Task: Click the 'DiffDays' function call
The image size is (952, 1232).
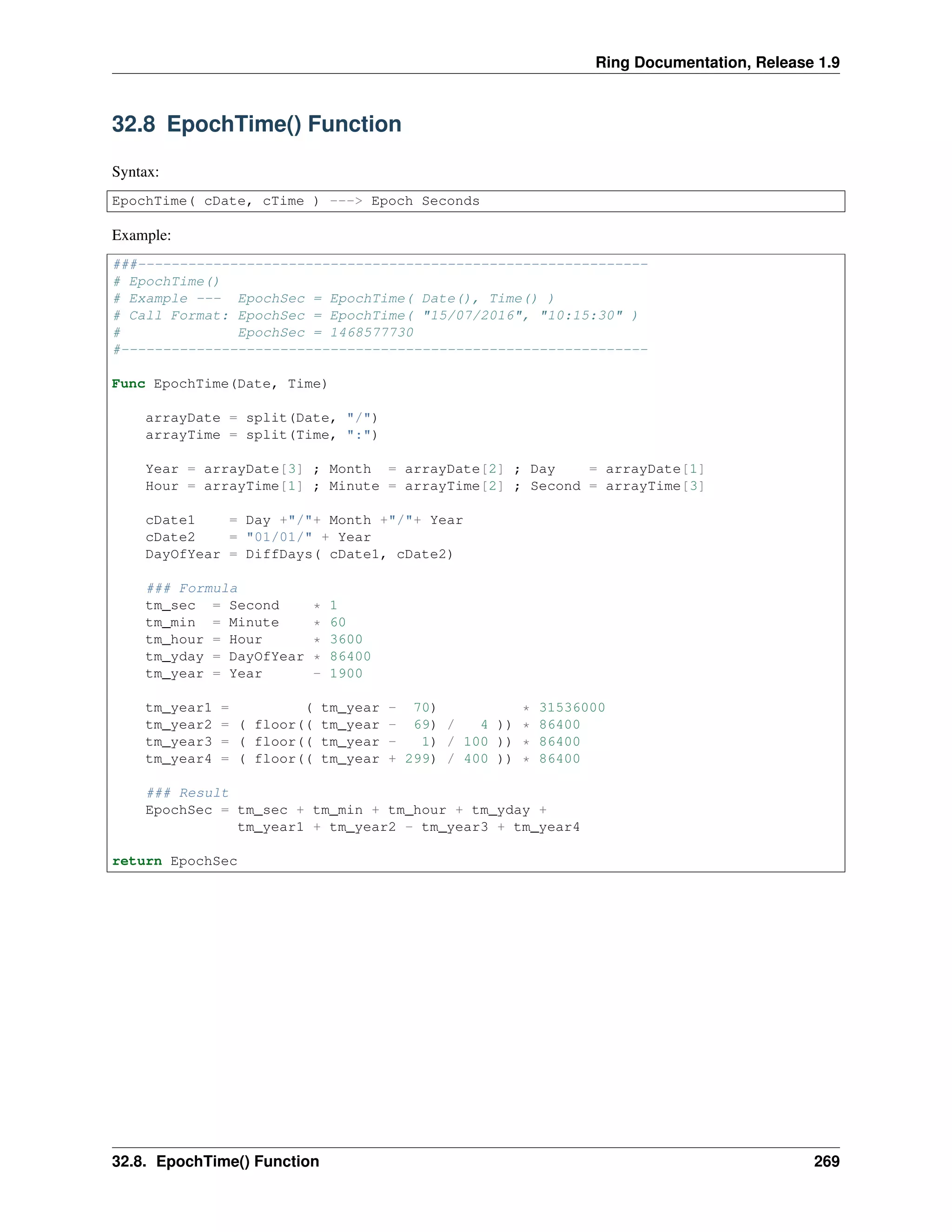Action: 278,554
